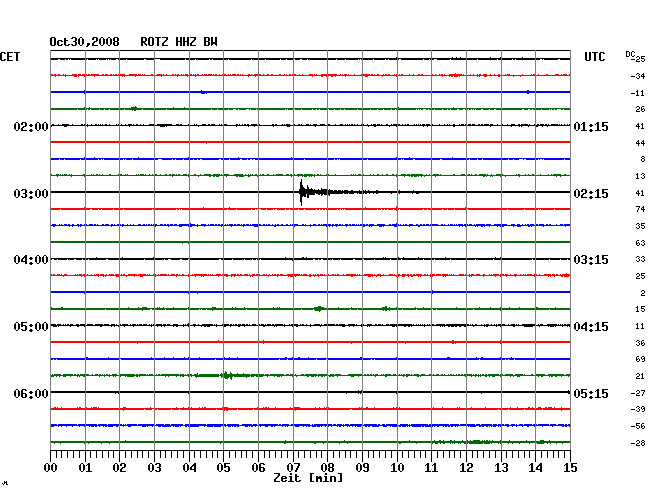Select the CET timezone label
650x494 pixels.
10,57
